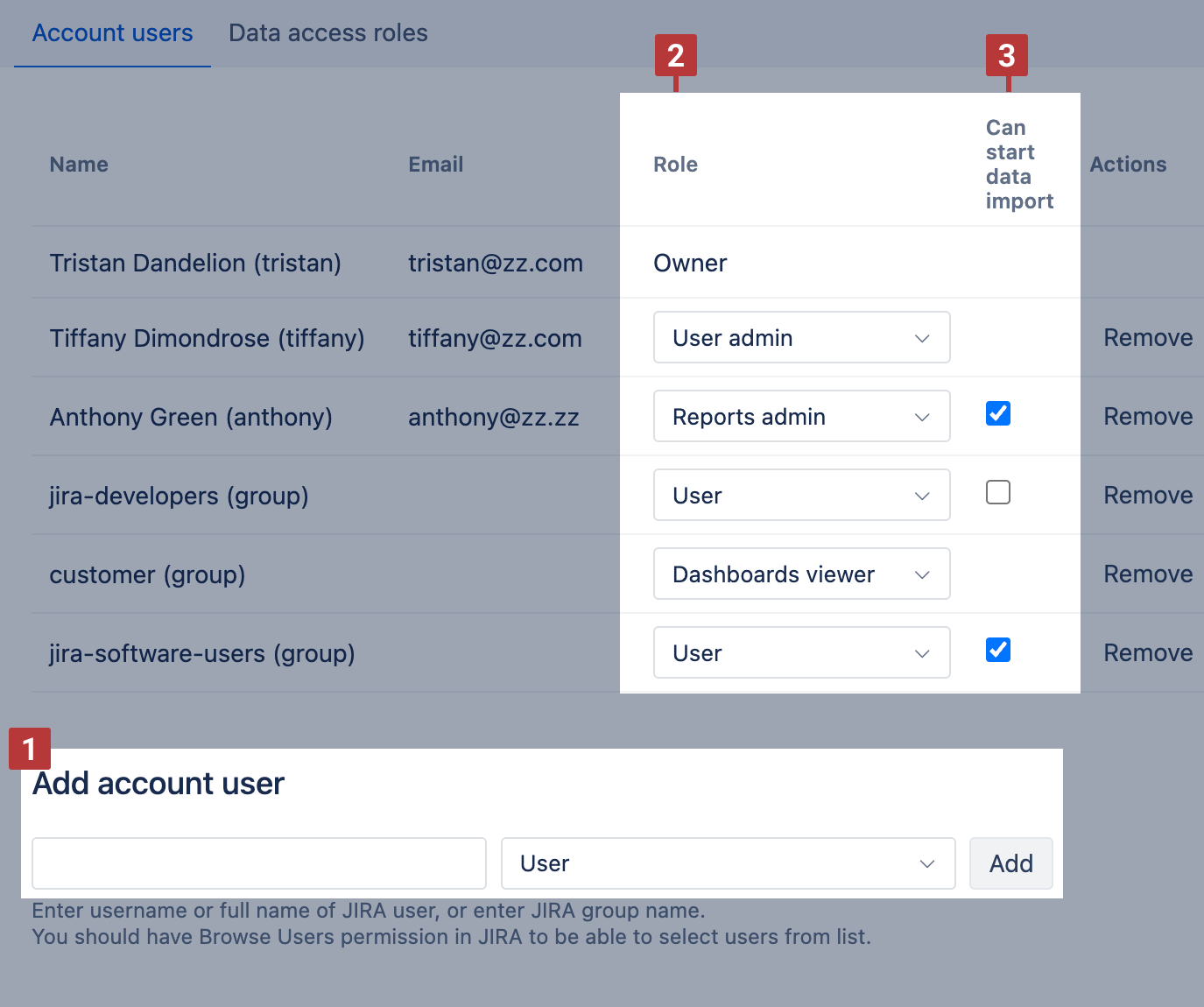Open the Data access roles tab
Image resolution: width=1204 pixels, height=1007 pixels.
point(327,33)
